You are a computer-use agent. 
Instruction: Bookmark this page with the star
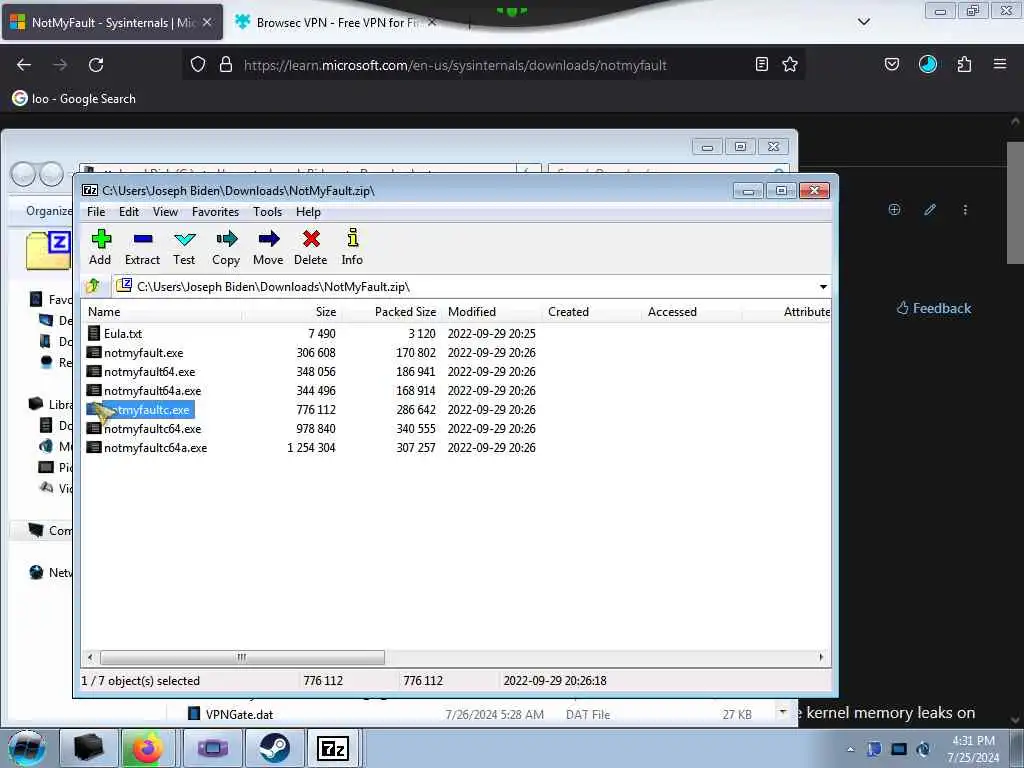click(790, 64)
